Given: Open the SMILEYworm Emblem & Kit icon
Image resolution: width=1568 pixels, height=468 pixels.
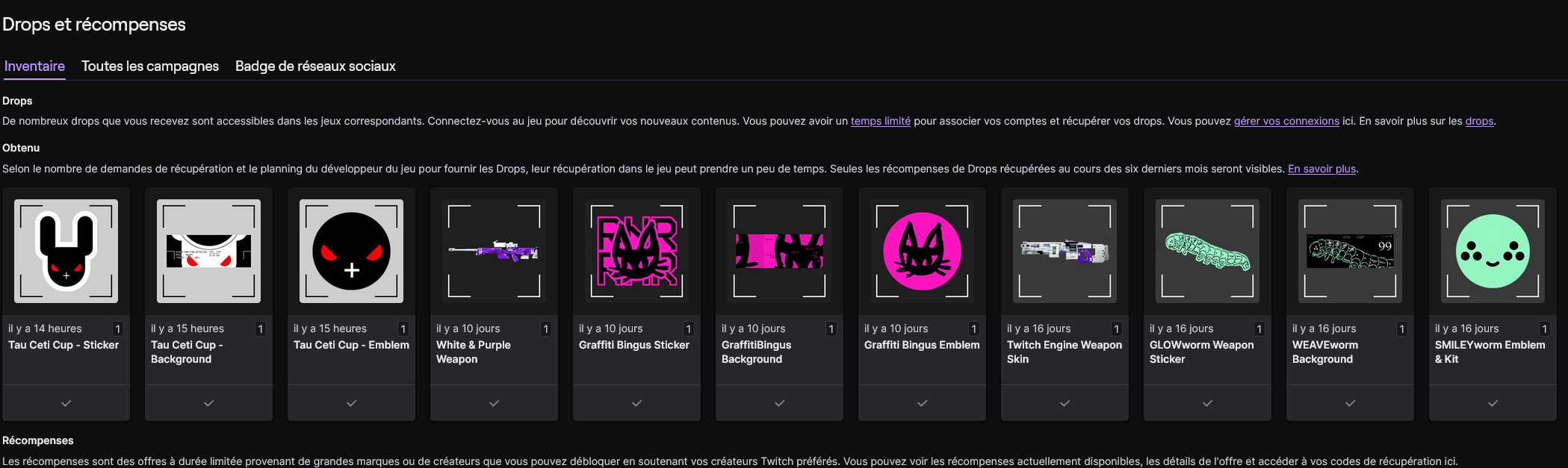Looking at the screenshot, I should pos(1493,251).
